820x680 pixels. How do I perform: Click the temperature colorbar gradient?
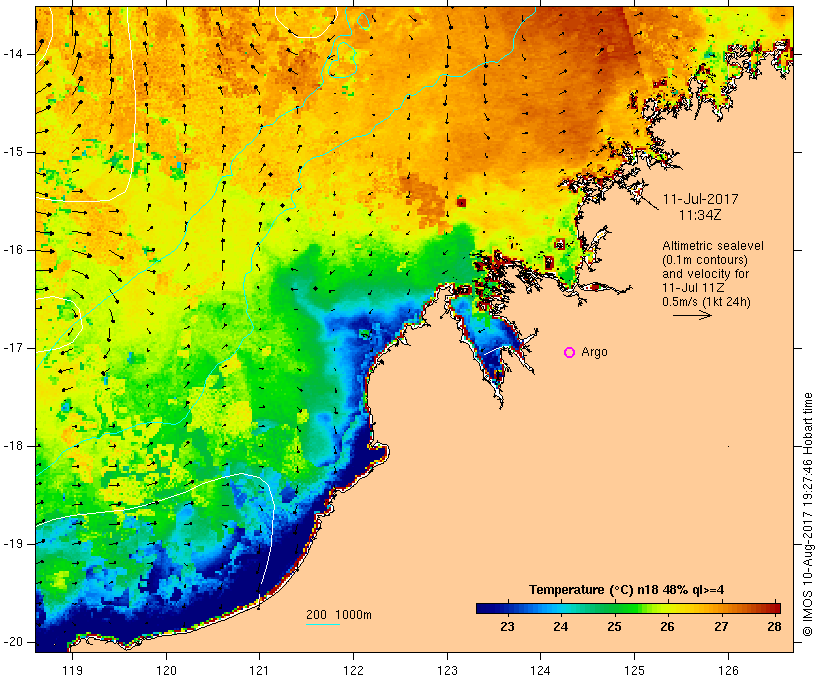pos(628,608)
